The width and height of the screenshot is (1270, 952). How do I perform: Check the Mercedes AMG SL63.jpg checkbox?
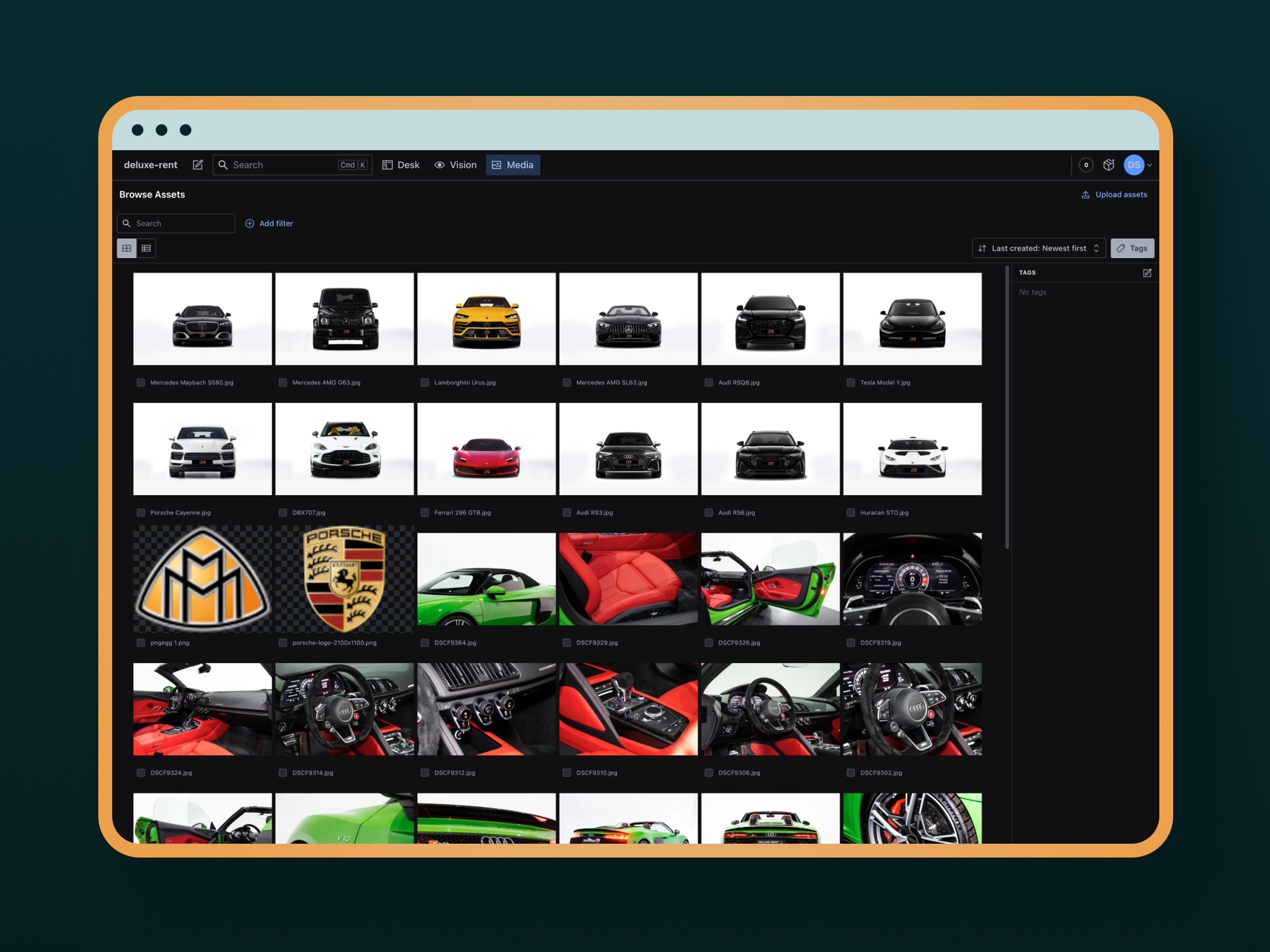click(567, 382)
